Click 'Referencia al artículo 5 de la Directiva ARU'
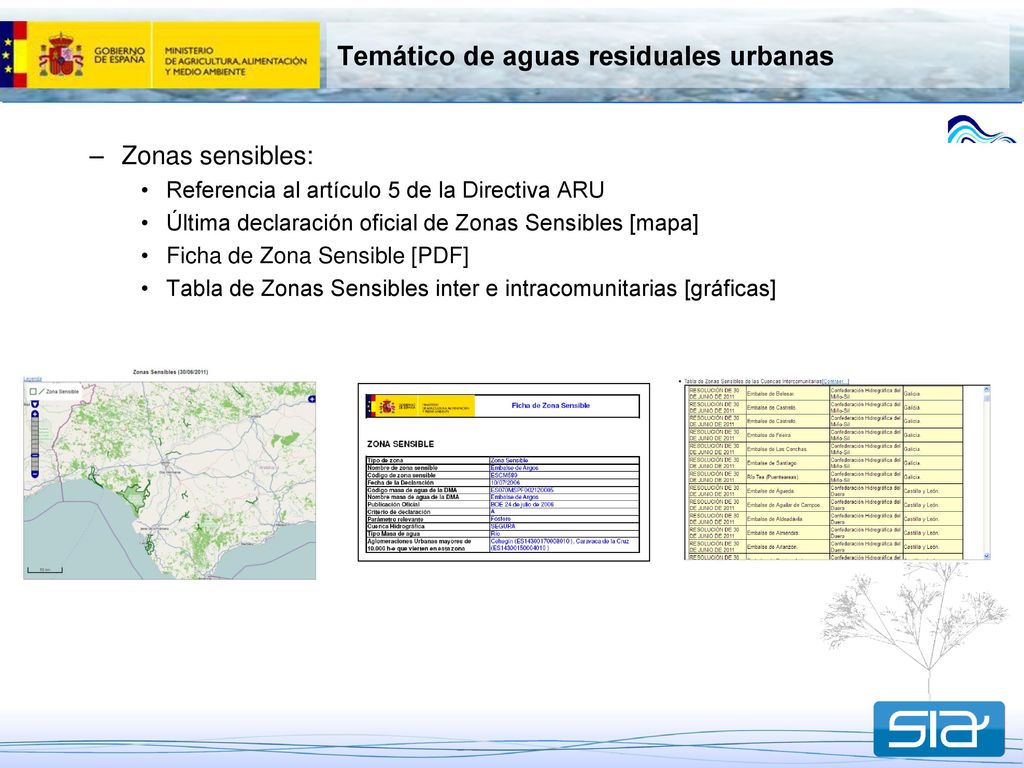 coord(385,190)
